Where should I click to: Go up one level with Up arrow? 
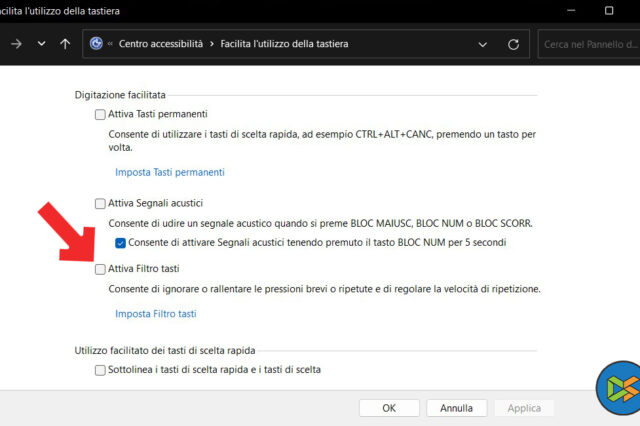tap(65, 44)
